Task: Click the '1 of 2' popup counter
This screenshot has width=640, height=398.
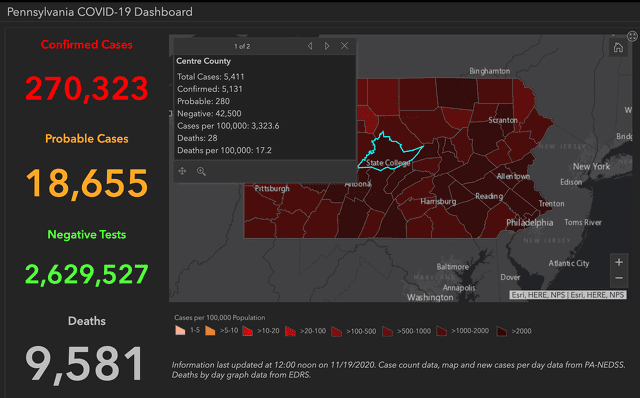Action: tap(242, 46)
